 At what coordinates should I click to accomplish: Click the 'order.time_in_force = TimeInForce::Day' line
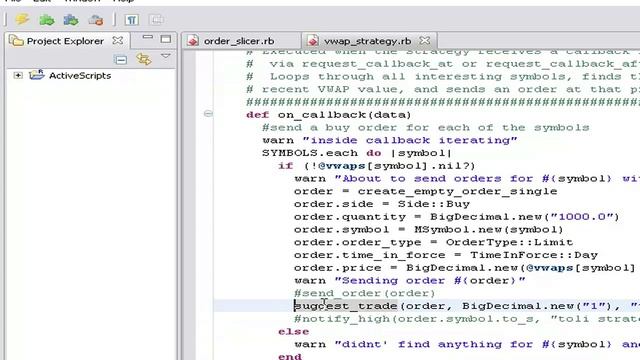446,255
